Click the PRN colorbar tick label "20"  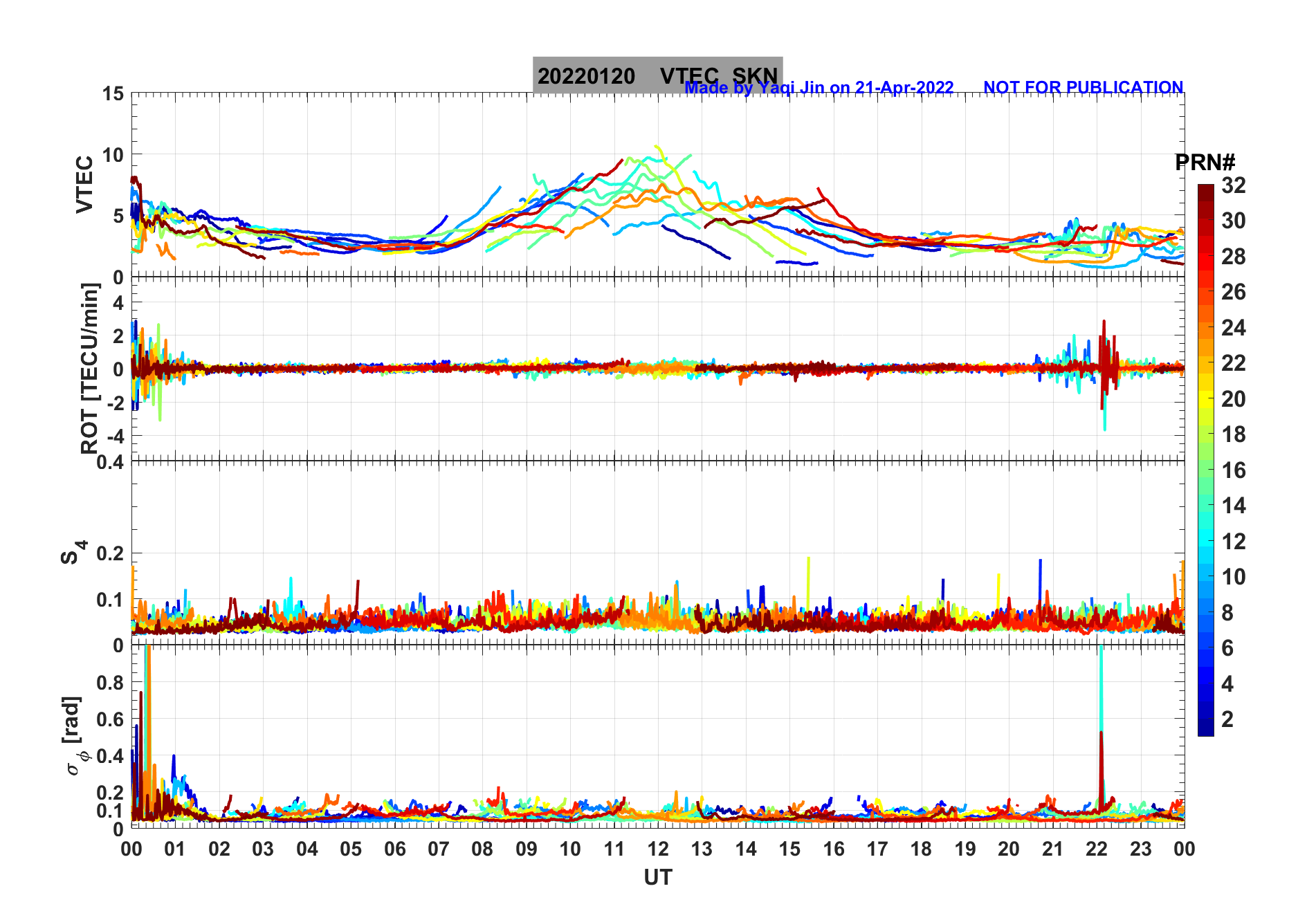[x=1234, y=399]
